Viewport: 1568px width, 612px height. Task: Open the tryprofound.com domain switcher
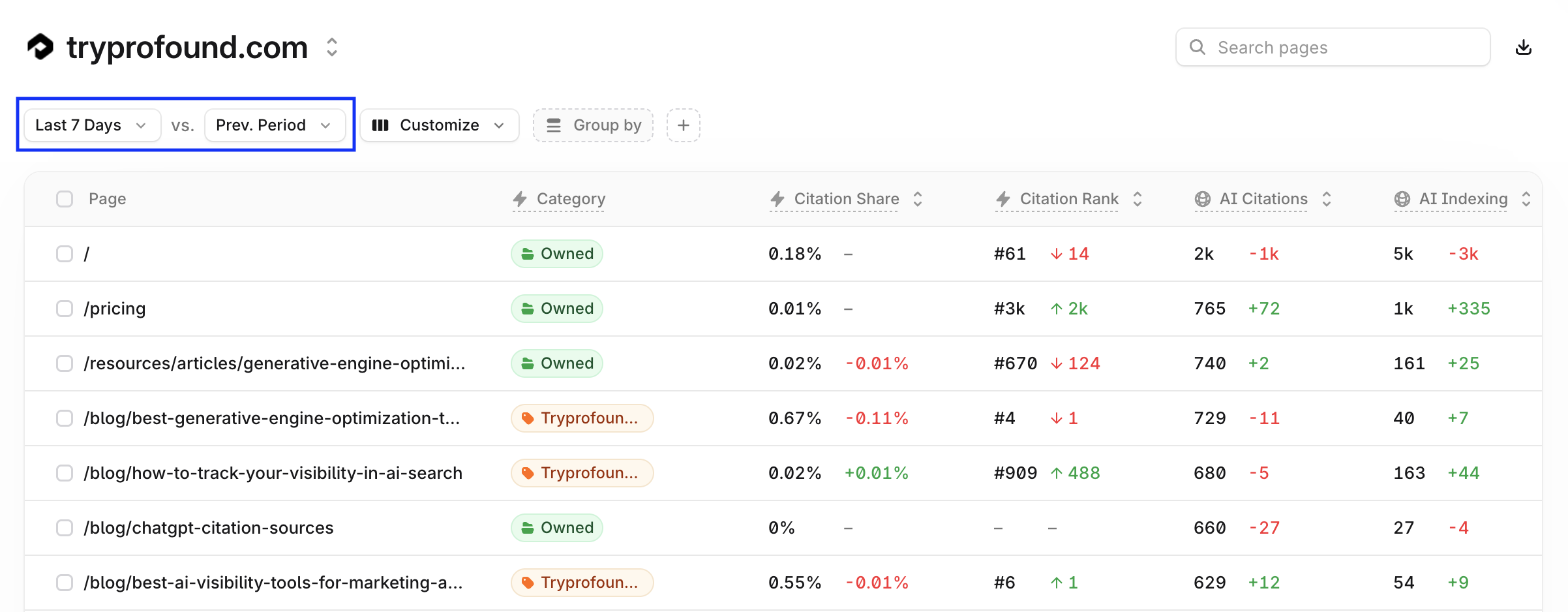[332, 47]
